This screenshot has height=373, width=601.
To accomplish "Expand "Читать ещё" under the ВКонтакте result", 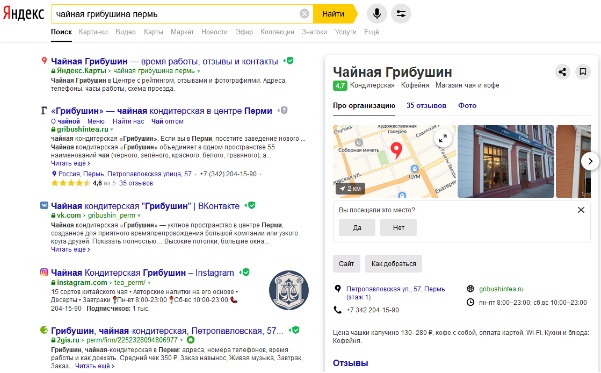I will coord(71,250).
